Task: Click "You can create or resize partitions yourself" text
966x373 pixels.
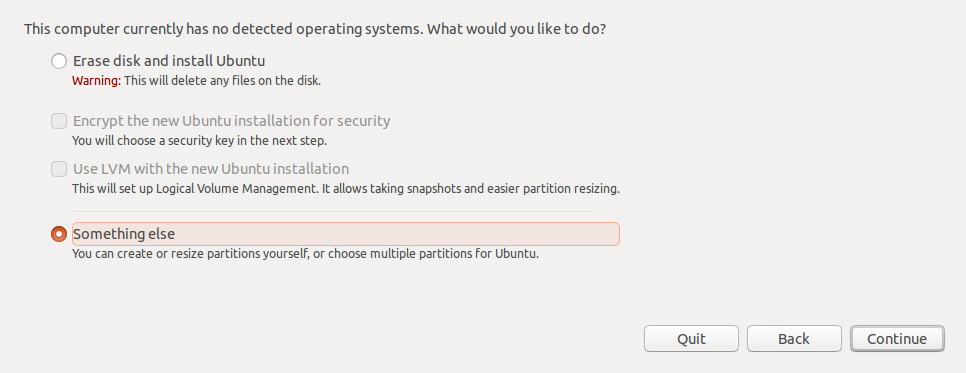Action: click(x=190, y=253)
